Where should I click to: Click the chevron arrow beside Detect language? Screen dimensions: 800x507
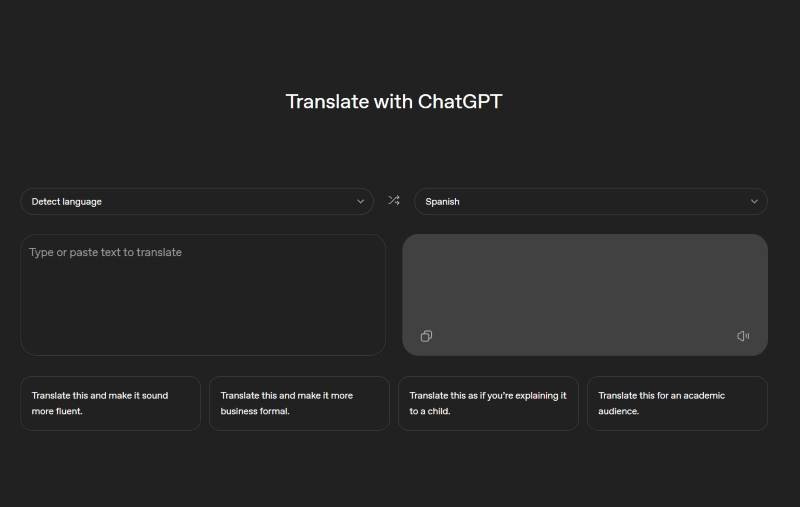(361, 201)
